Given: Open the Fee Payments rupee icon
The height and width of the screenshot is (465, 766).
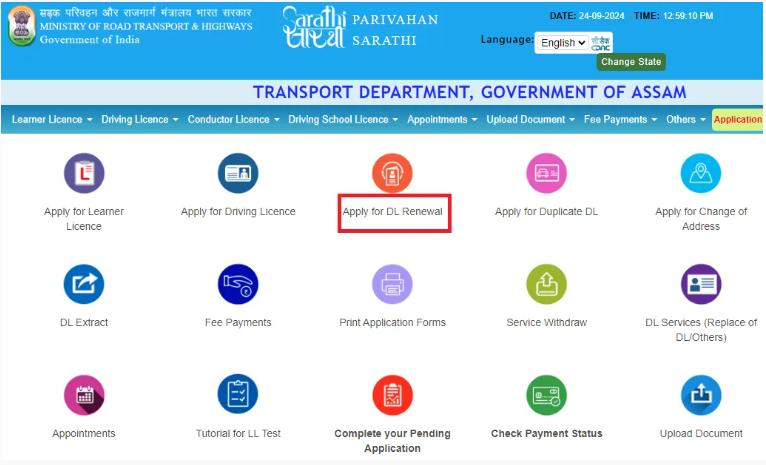Looking at the screenshot, I should pyautogui.click(x=238, y=285).
